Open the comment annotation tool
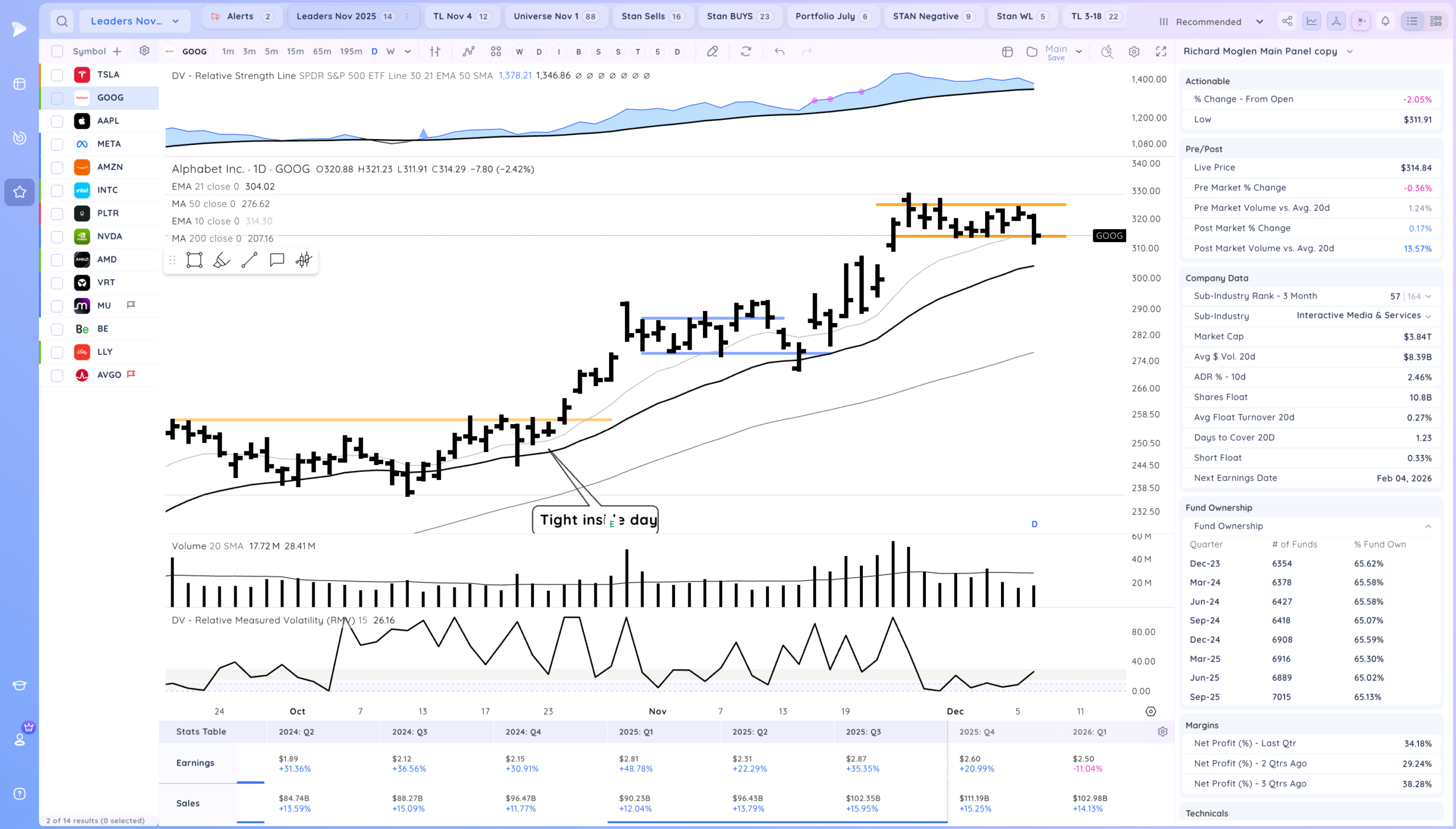The height and width of the screenshot is (829, 1456). pos(277,260)
